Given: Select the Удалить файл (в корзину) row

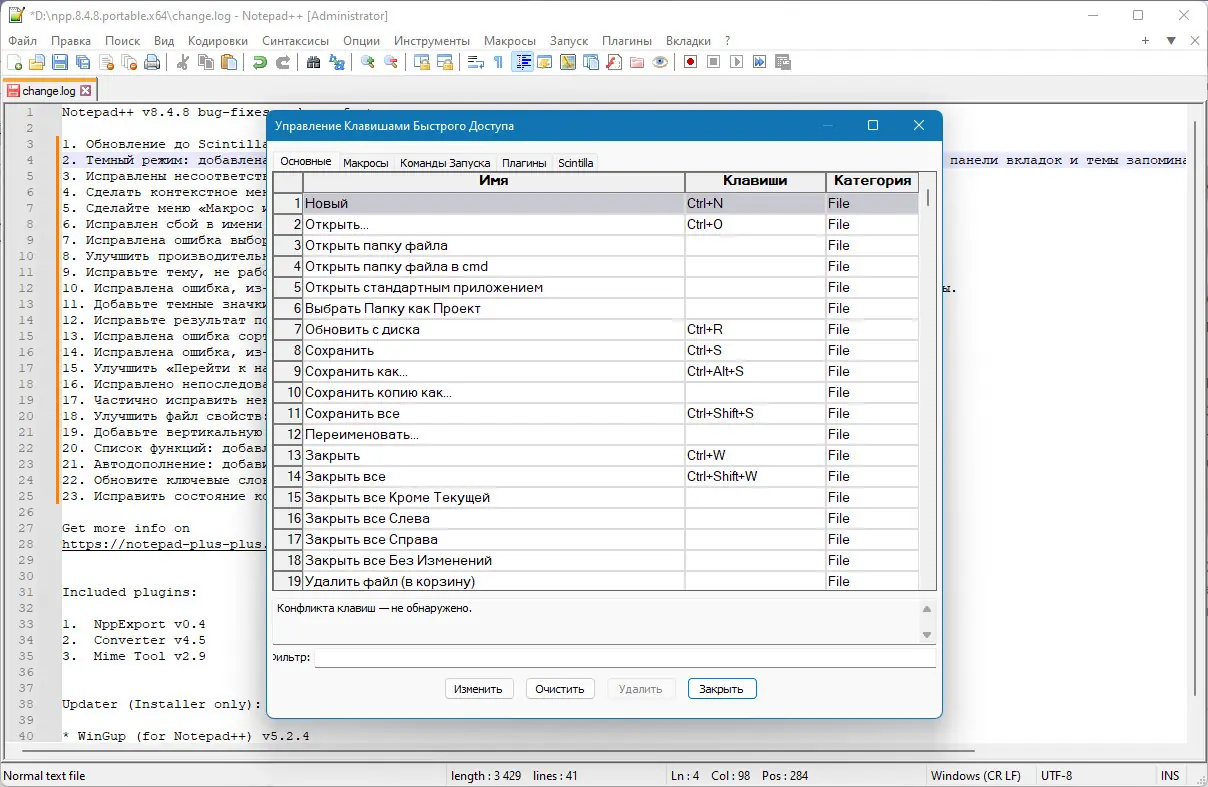Looking at the screenshot, I should 596,581.
